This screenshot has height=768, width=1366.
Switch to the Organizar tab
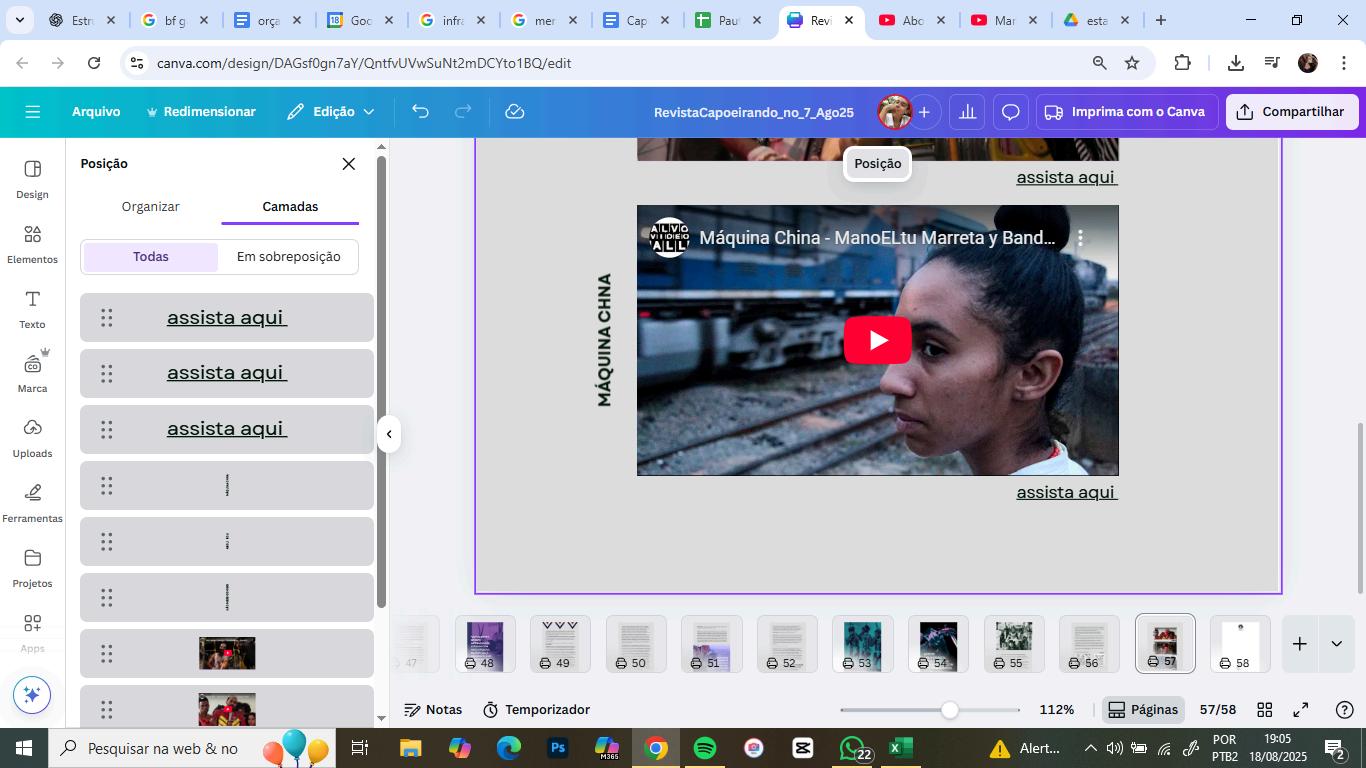150,207
